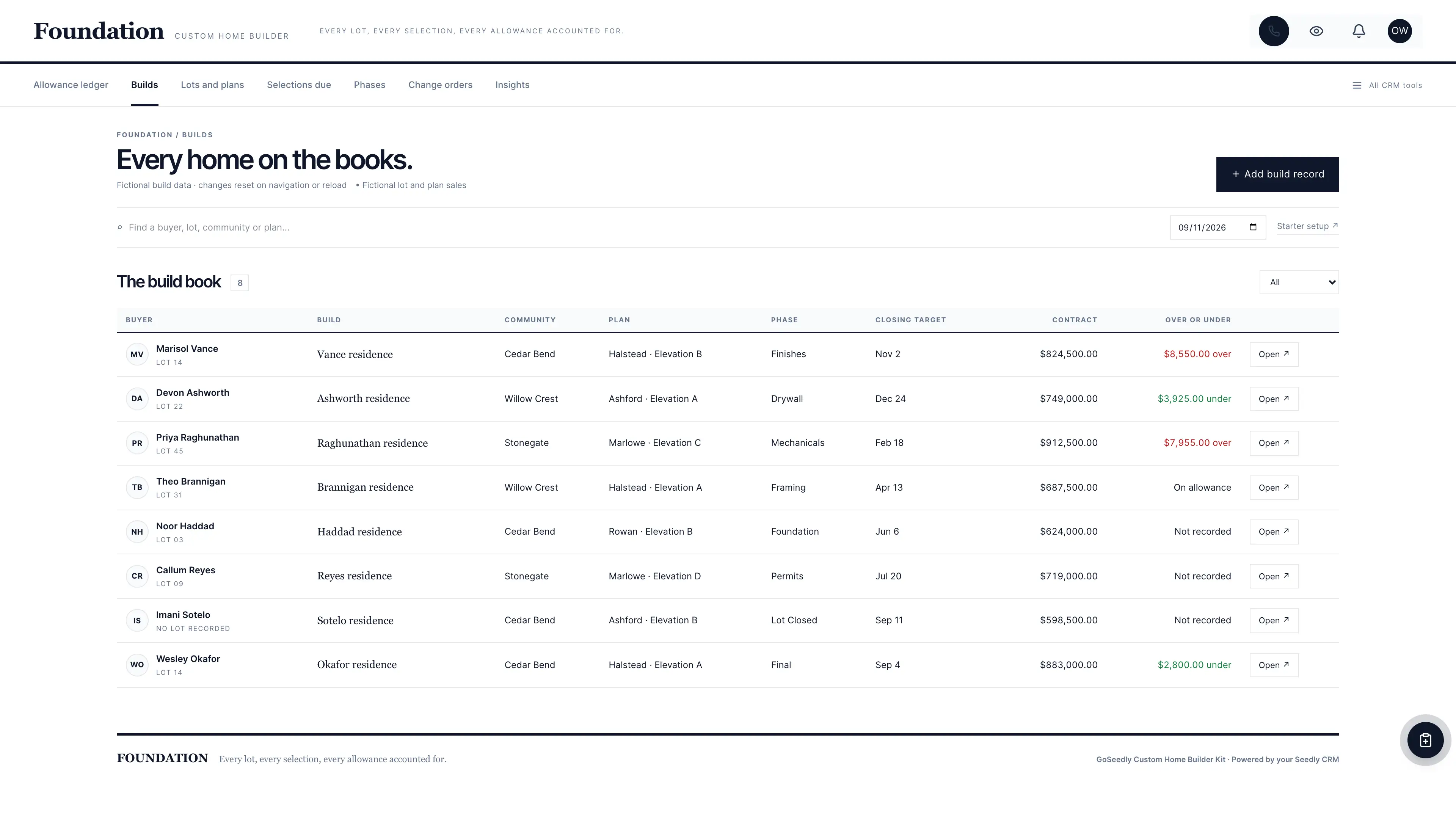Click the phone call icon in header
Screen dimensions: 1456x819
click(x=1274, y=31)
